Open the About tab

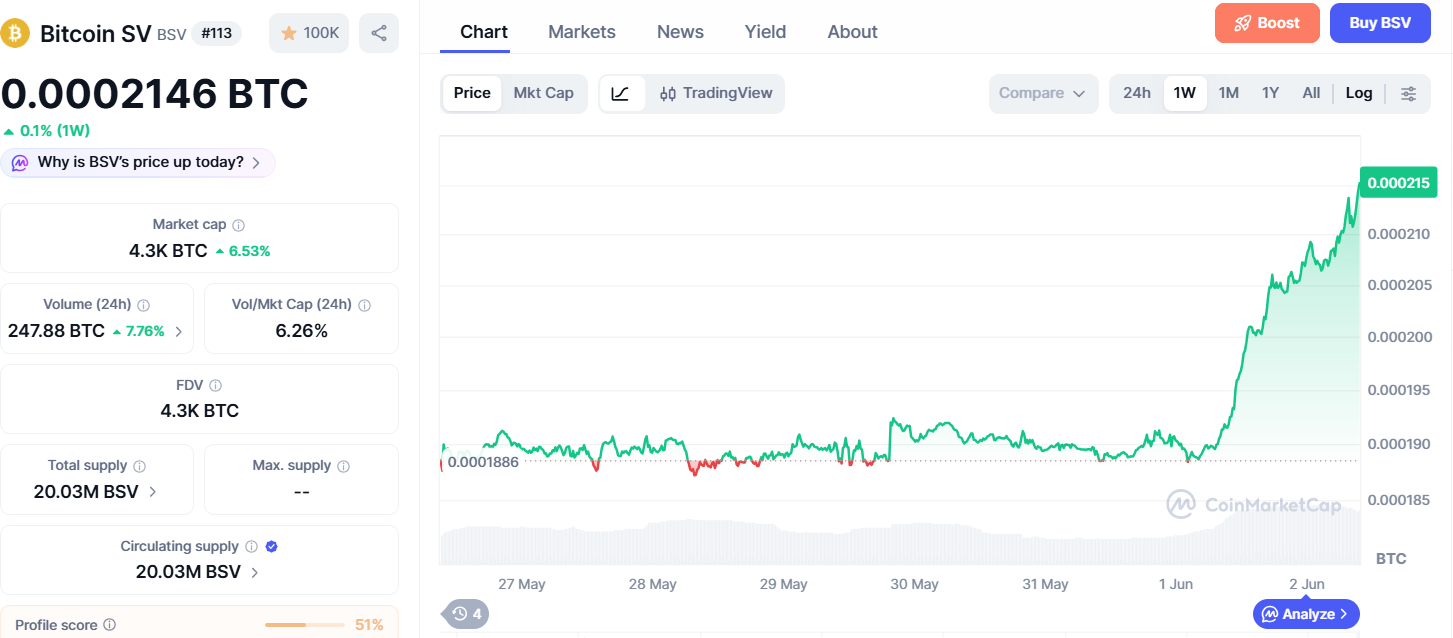853,32
